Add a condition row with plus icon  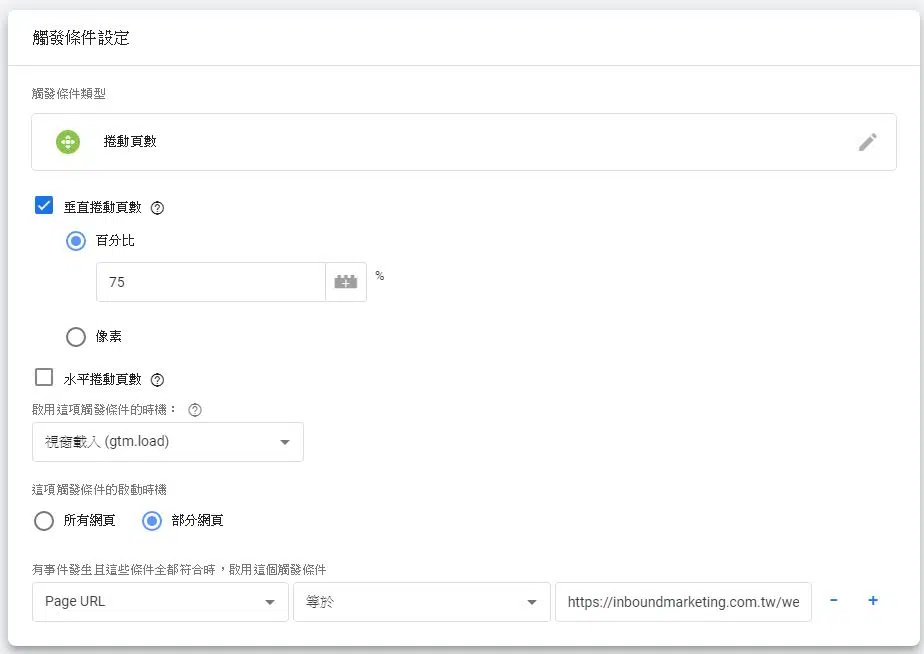point(873,600)
